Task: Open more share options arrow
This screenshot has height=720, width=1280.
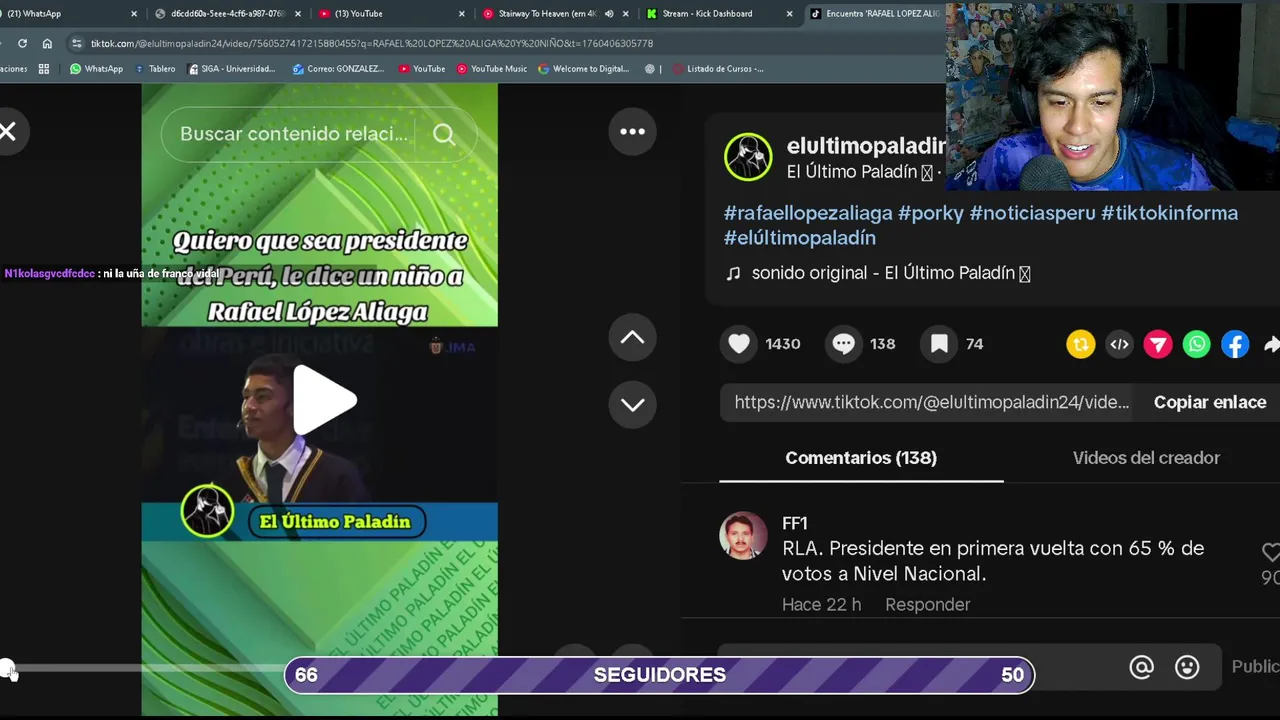Action: [x=1271, y=344]
